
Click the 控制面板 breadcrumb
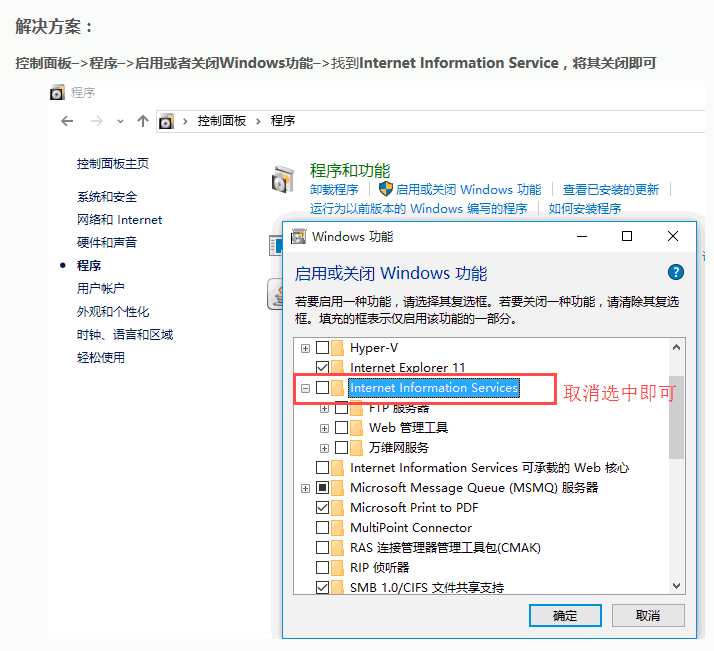click(x=222, y=121)
